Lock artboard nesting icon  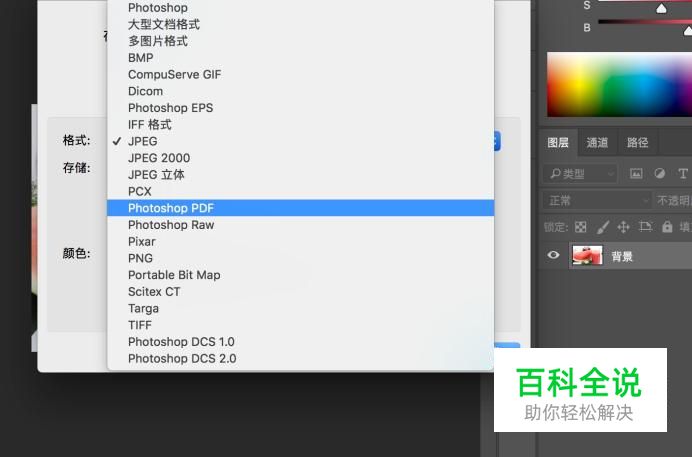click(x=645, y=227)
